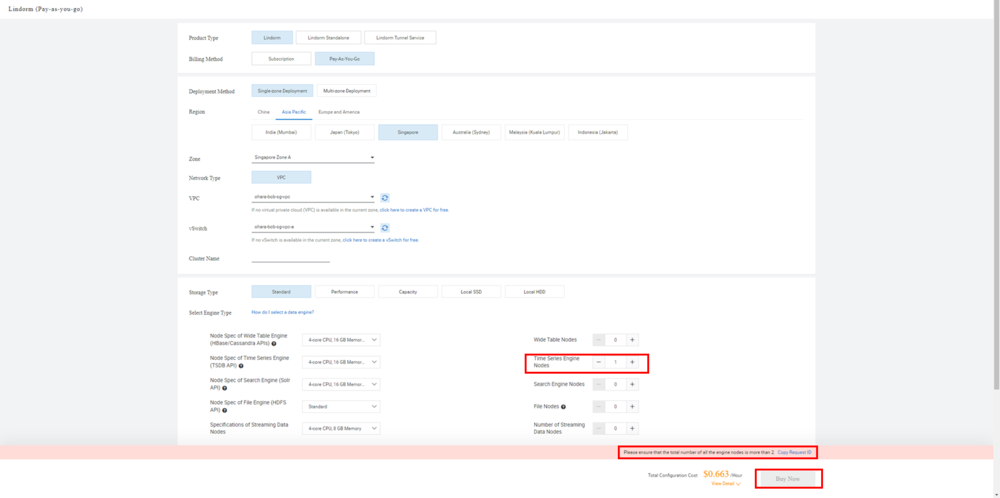Open help tooltip for Time Series Engine spec

click(x=242, y=366)
